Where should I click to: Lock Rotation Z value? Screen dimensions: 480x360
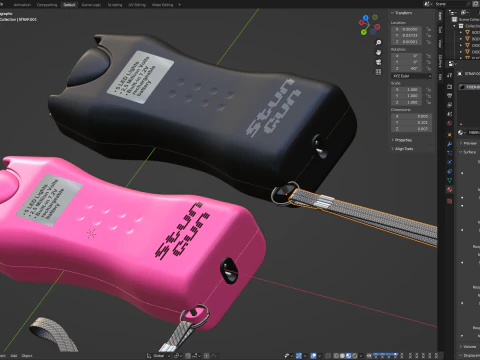click(429, 69)
